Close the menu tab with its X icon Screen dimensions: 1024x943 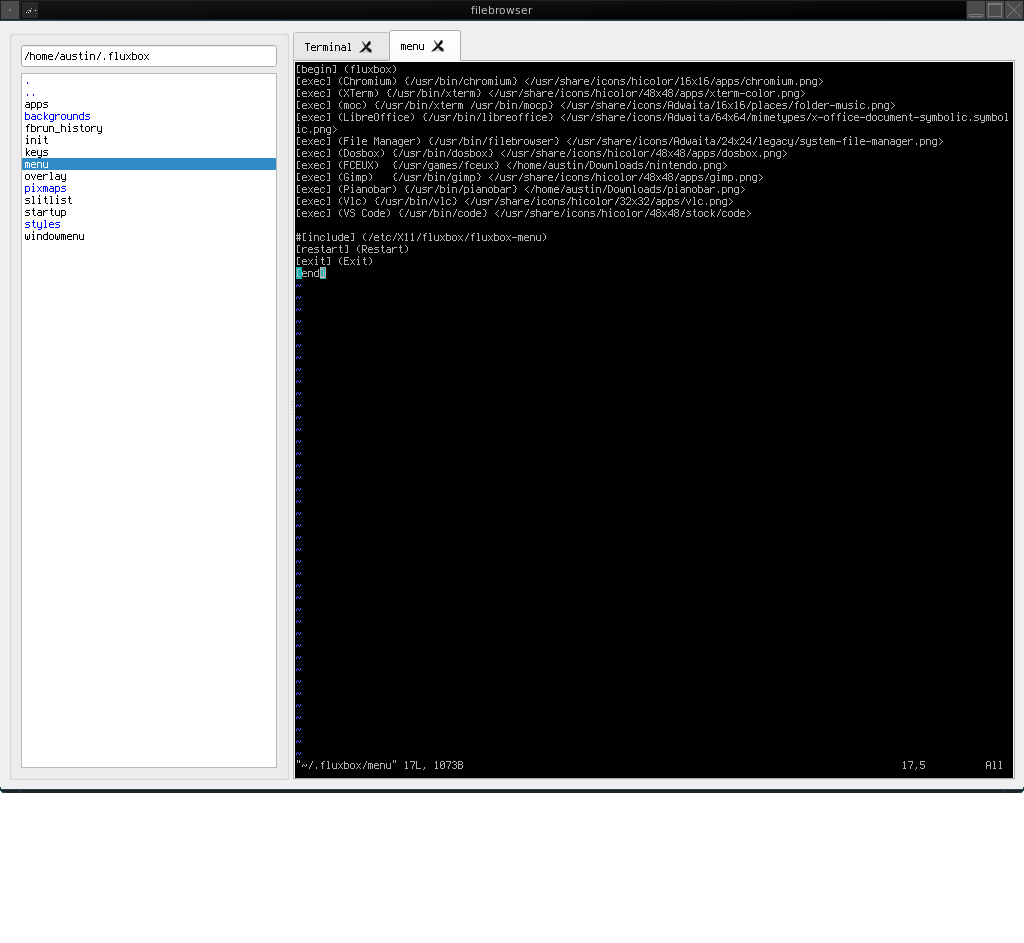tap(437, 45)
